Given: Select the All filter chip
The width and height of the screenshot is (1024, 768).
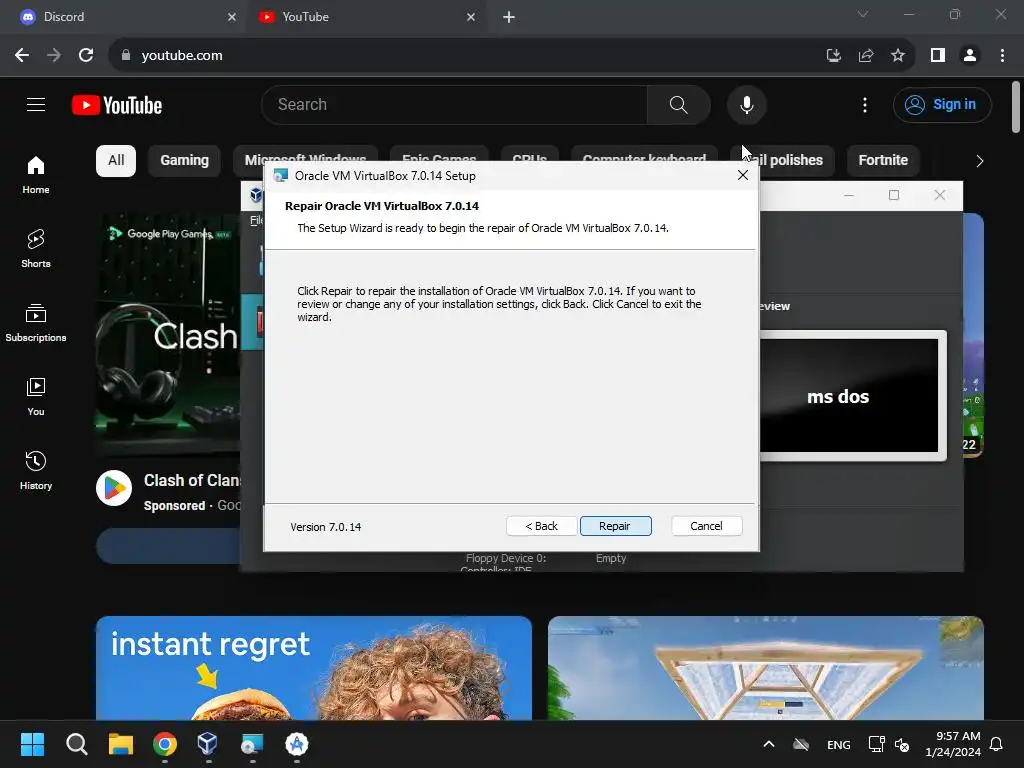Looking at the screenshot, I should tap(116, 161).
